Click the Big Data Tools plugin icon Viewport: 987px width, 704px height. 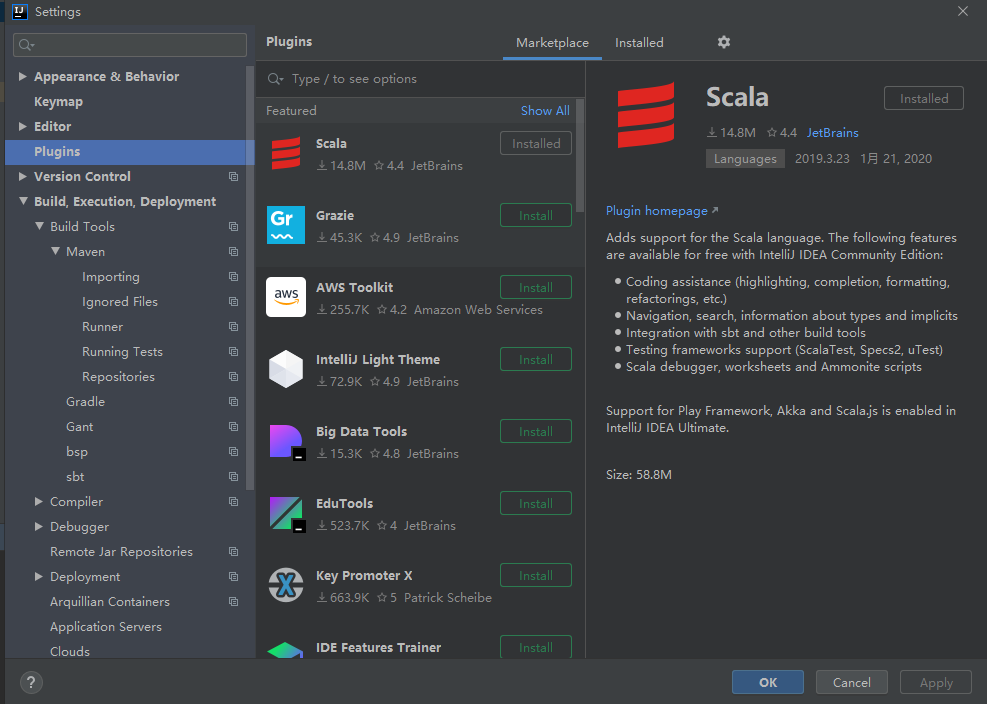coord(287,442)
